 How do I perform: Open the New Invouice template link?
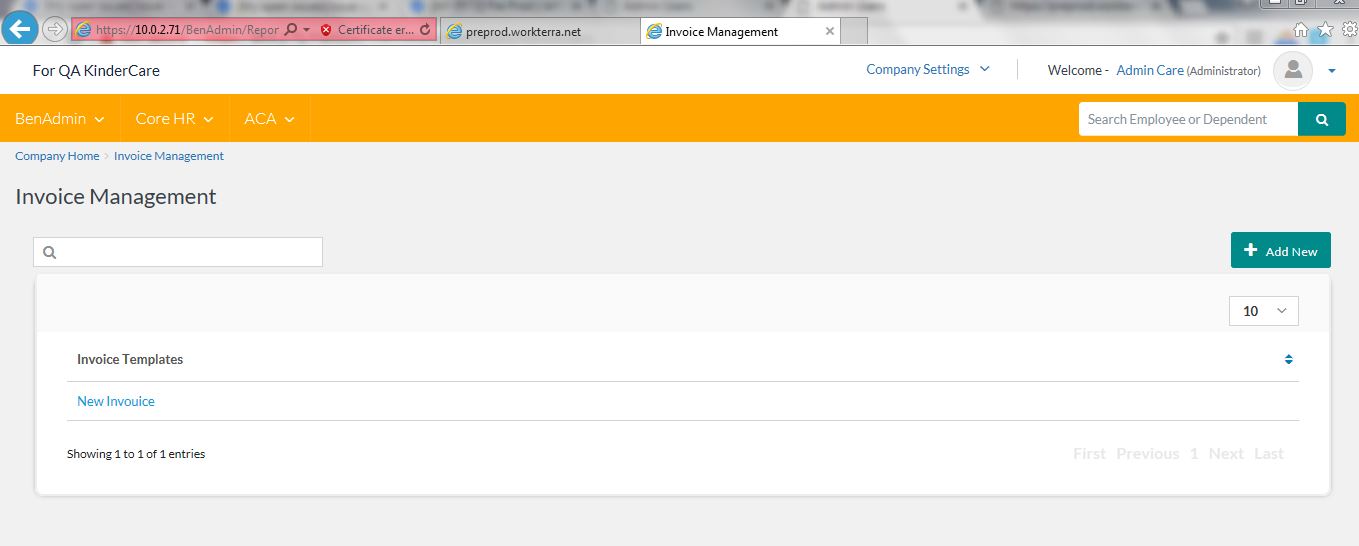[x=116, y=401]
